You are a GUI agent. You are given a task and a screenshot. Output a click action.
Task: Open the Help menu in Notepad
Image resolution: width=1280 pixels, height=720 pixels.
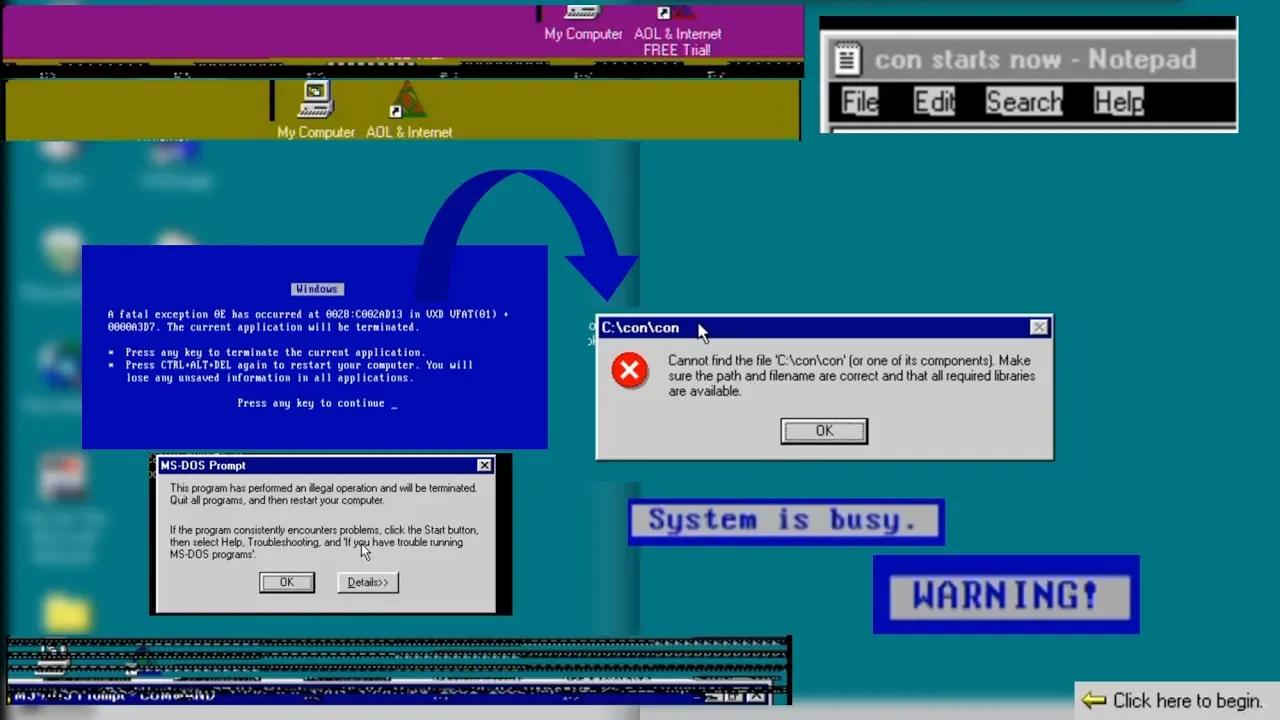point(1117,101)
